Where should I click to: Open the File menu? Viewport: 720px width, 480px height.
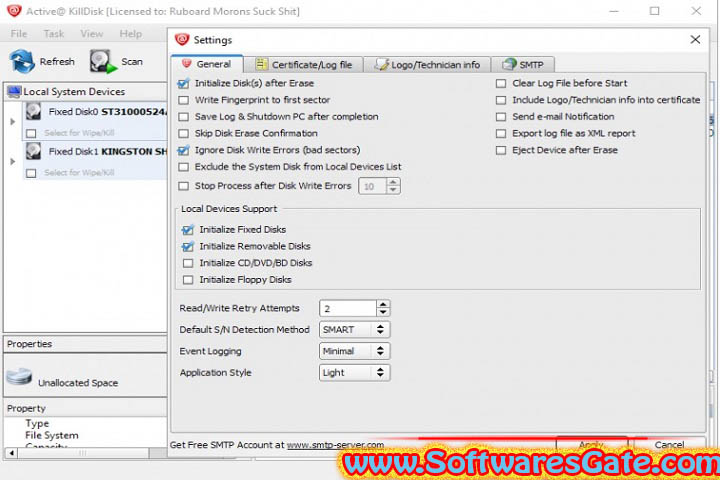click(x=19, y=34)
